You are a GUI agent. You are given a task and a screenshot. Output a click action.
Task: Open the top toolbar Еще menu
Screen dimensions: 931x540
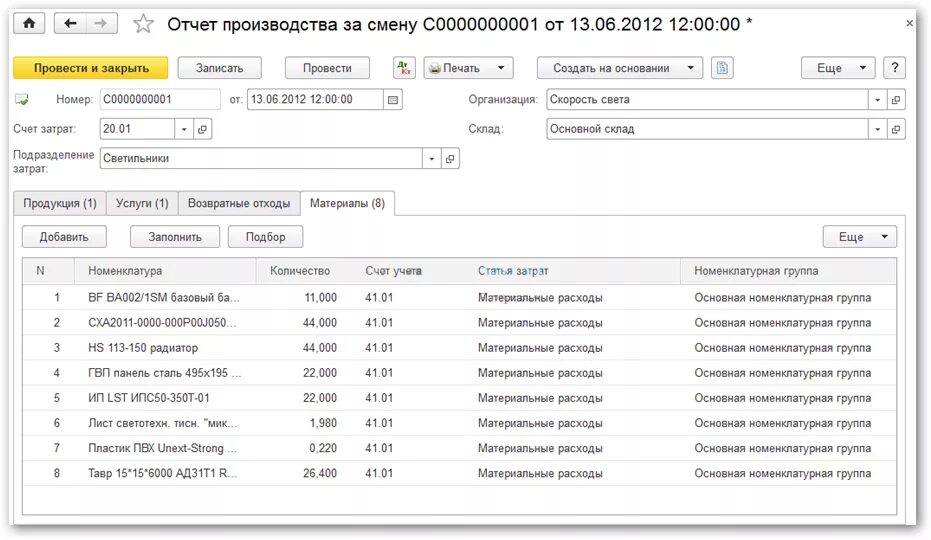838,68
